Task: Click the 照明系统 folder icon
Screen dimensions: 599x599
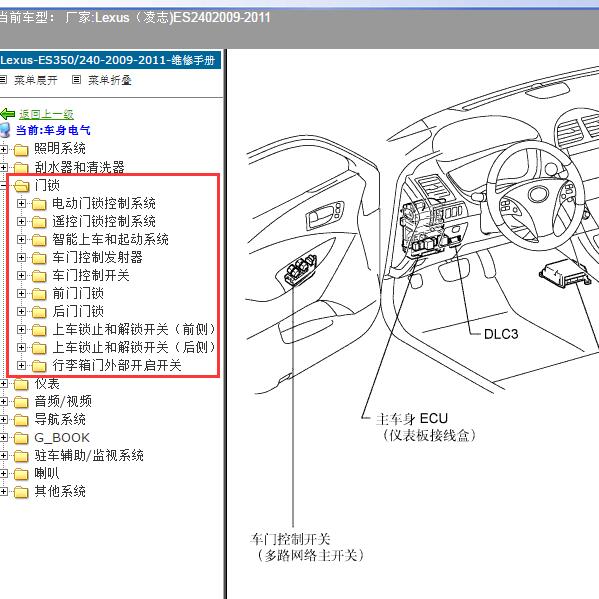Action: click(x=21, y=149)
